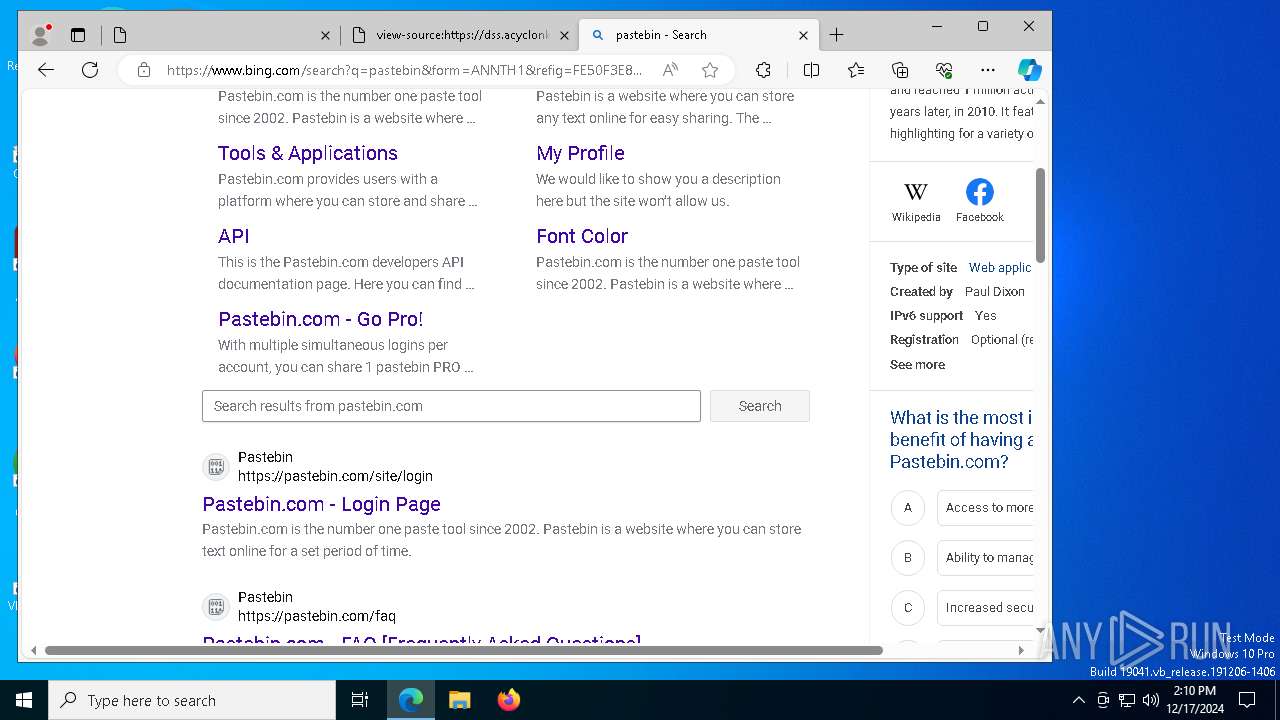
Task: Switch to the view-source tab
Action: [x=460, y=35]
